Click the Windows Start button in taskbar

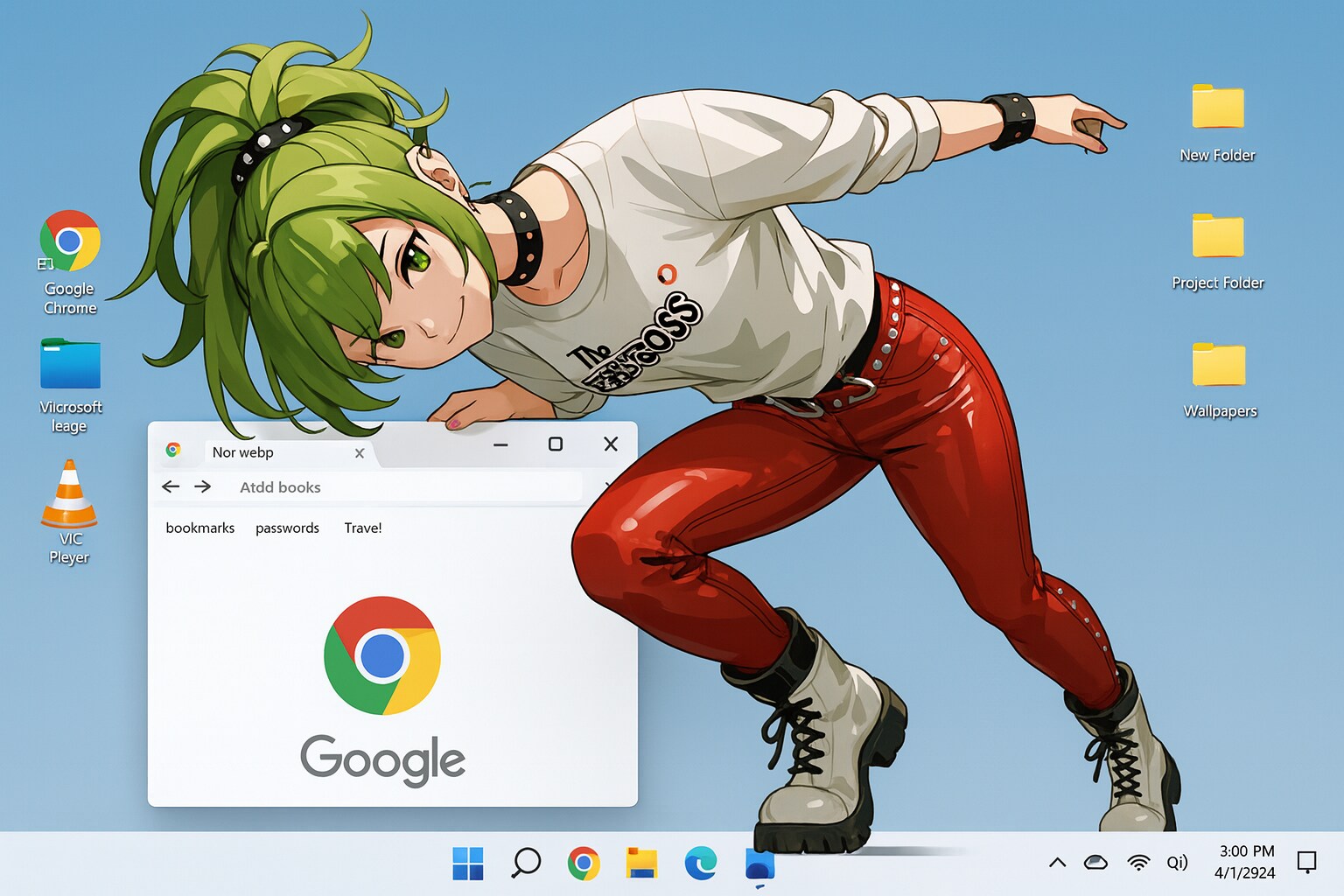pyautogui.click(x=468, y=864)
